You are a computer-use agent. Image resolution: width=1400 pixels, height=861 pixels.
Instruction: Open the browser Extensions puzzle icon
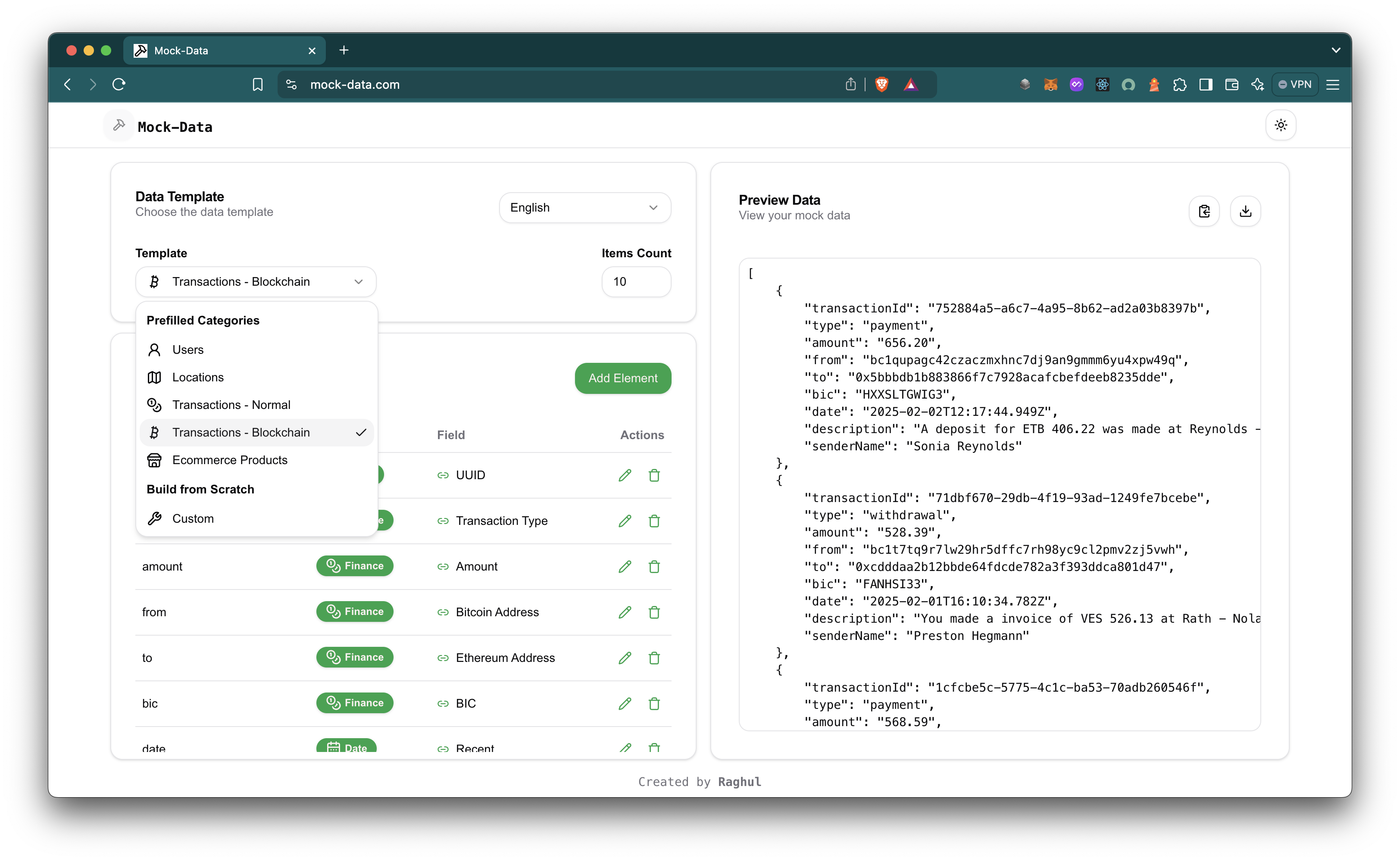tap(1180, 84)
